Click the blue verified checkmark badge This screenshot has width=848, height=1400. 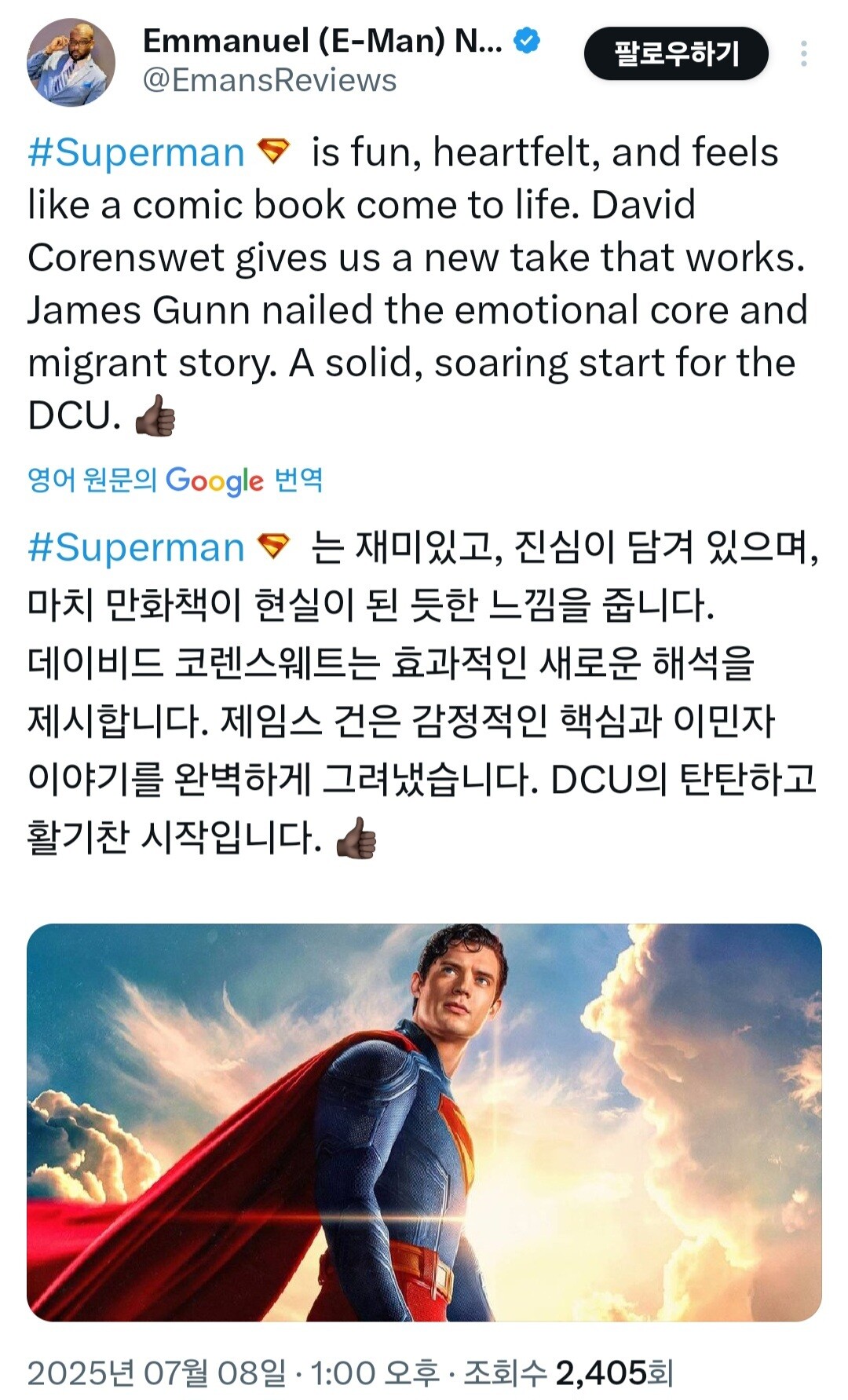pos(527,40)
